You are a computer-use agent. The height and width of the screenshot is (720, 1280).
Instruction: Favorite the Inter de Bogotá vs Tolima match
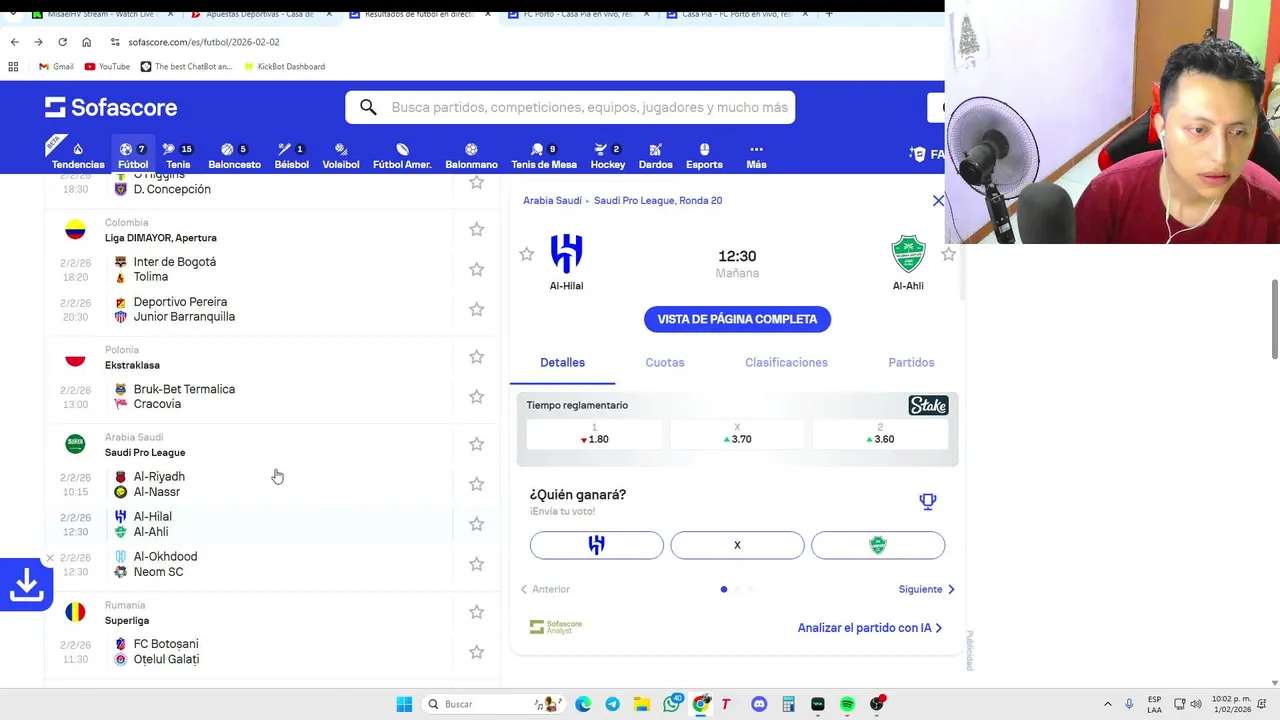tap(476, 269)
